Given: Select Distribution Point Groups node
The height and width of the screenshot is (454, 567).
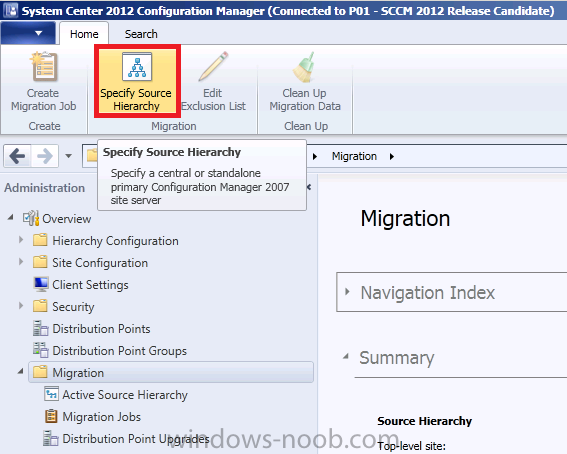Looking at the screenshot, I should (x=120, y=351).
